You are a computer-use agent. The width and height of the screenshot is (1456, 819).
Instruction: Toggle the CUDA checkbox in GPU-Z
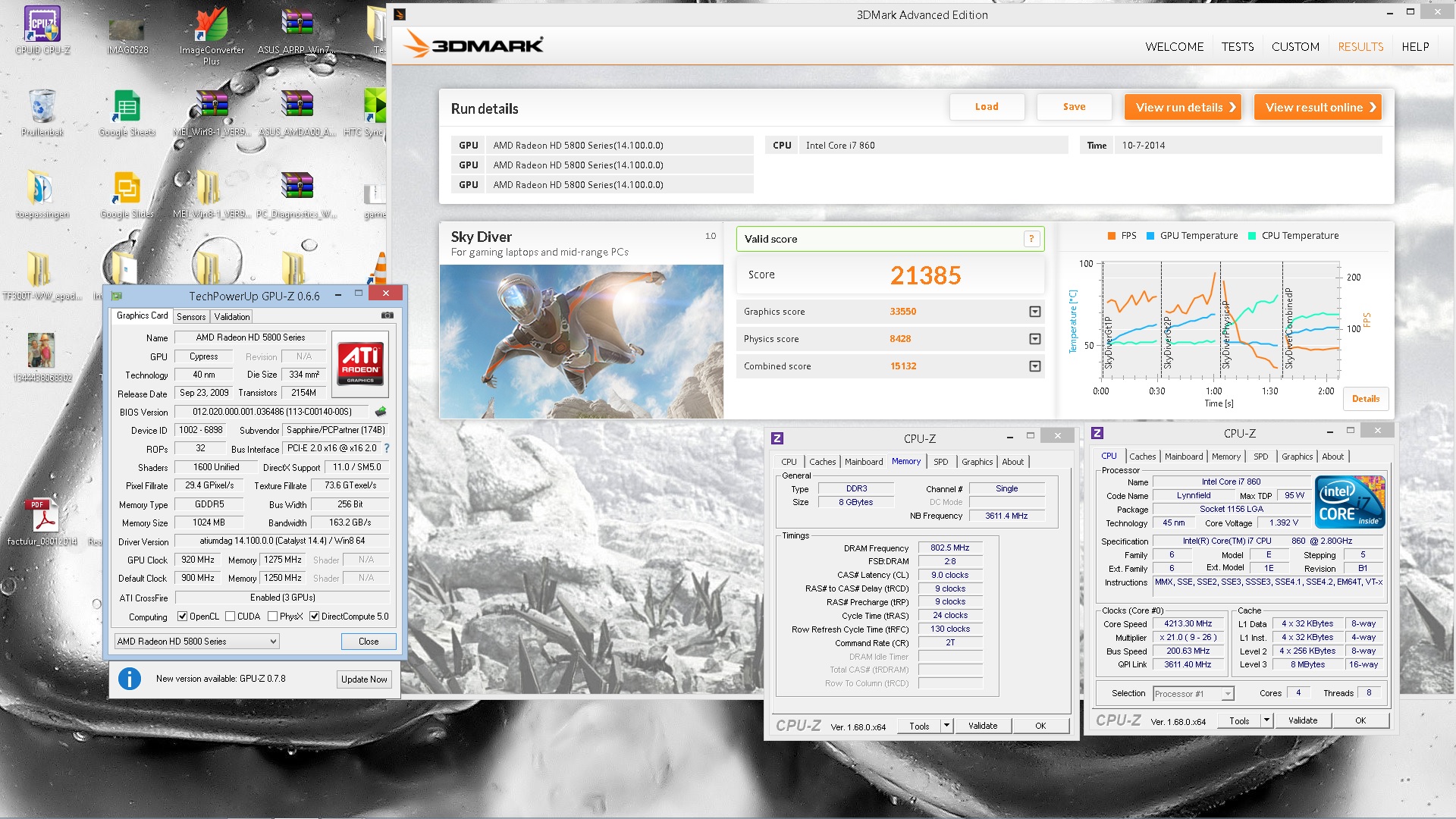click(230, 617)
